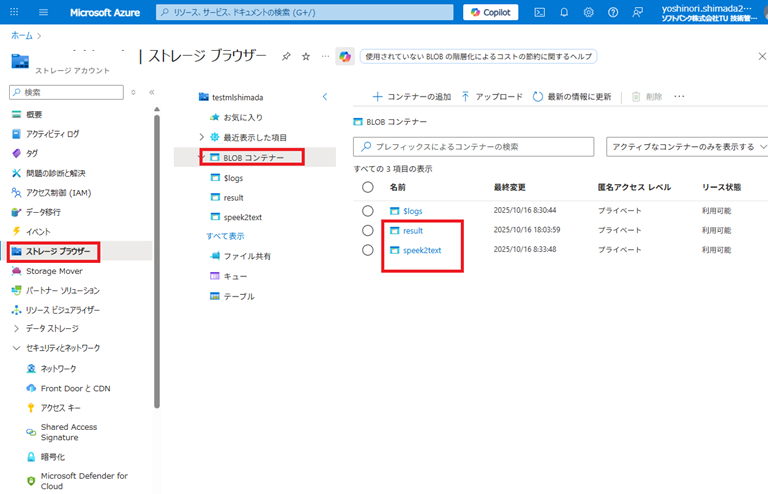Open the speek2text container link
The height and width of the screenshot is (494, 768).
pyautogui.click(x=421, y=250)
